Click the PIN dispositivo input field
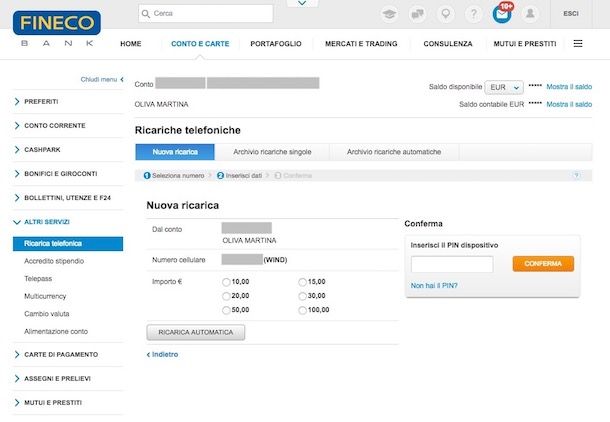This screenshot has height=422, width=610. [x=452, y=264]
